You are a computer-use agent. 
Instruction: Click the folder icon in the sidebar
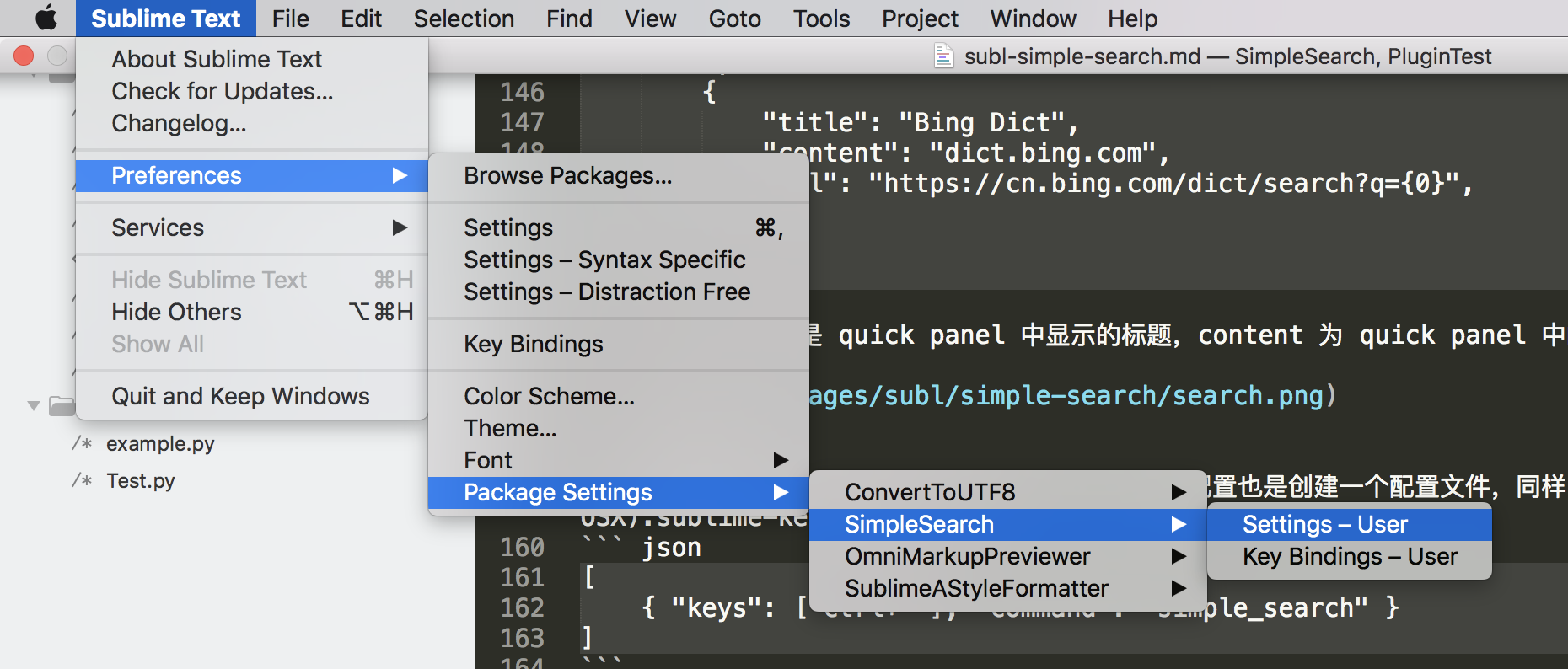pos(62,406)
